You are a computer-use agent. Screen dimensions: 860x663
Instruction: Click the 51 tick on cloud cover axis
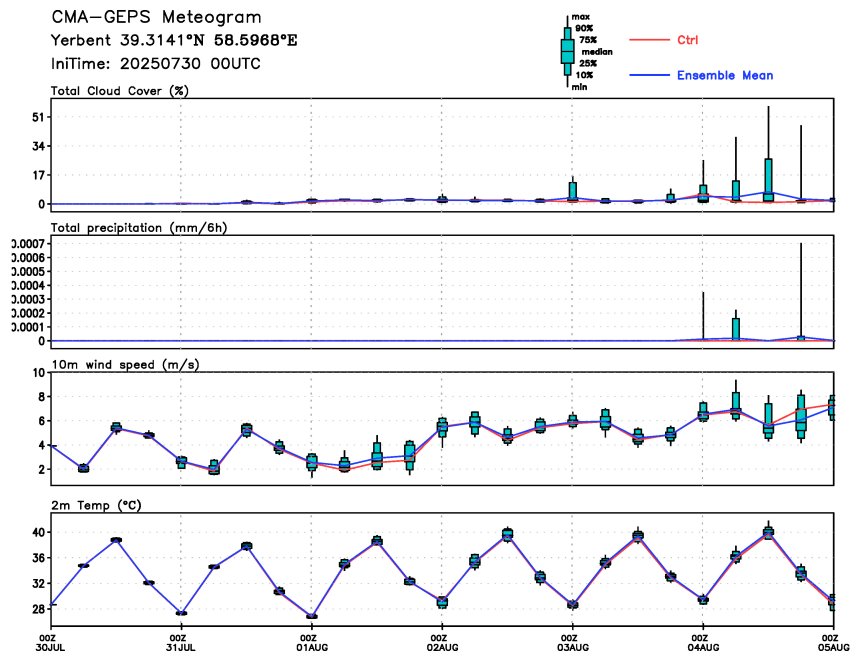point(38,117)
